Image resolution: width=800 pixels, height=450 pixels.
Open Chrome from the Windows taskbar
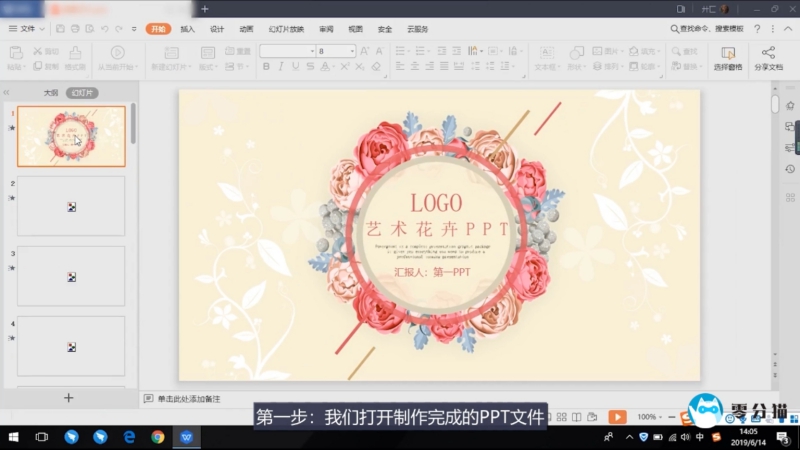click(158, 437)
